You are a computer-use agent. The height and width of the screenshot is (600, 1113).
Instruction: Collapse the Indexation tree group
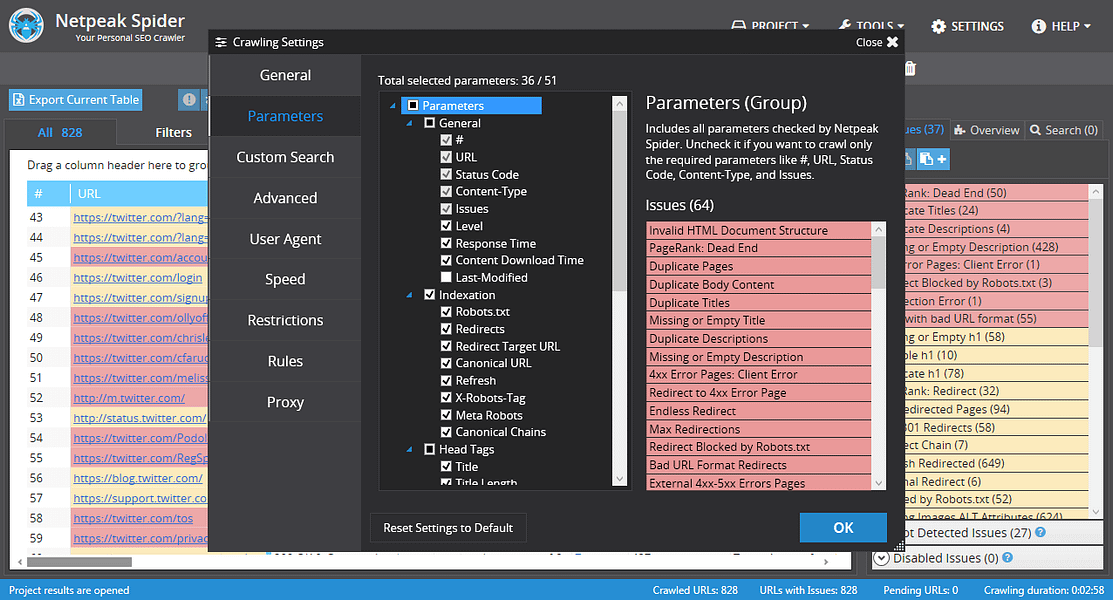[408, 295]
